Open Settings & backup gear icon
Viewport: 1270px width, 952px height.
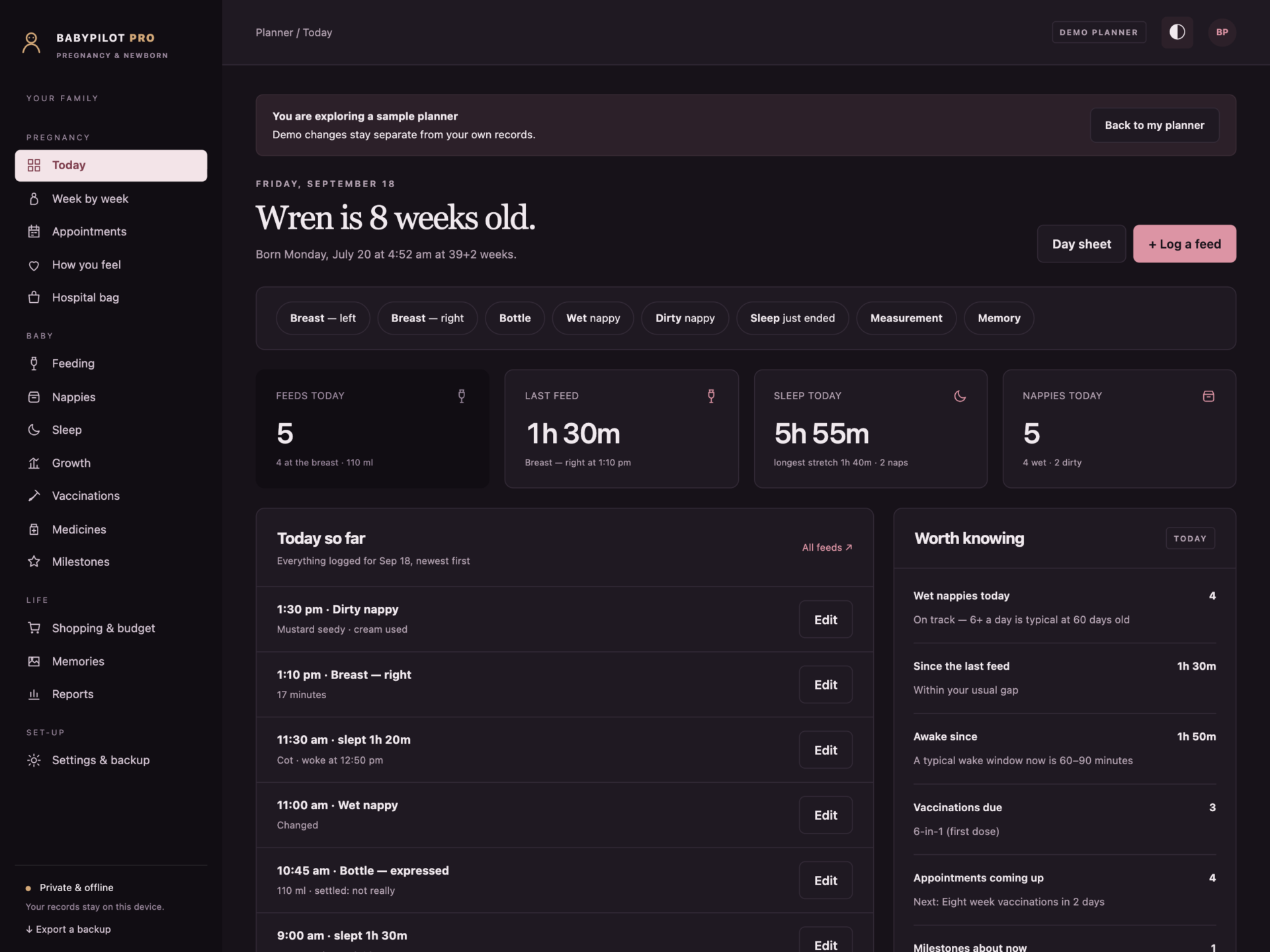34,760
